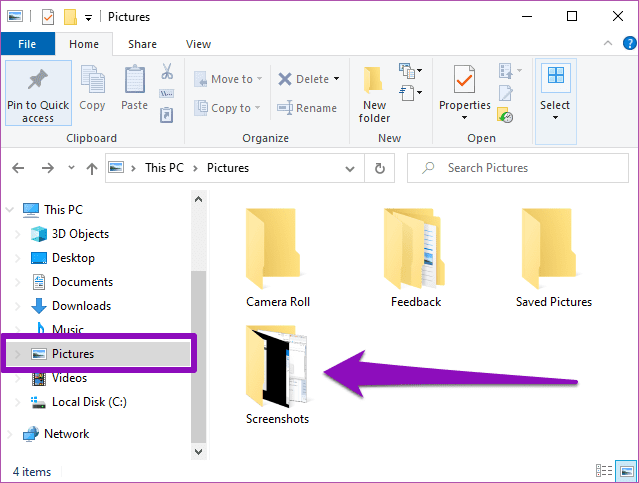This screenshot has width=639, height=483.
Task: Collapse the ribbon with the caret
Action: (608, 43)
